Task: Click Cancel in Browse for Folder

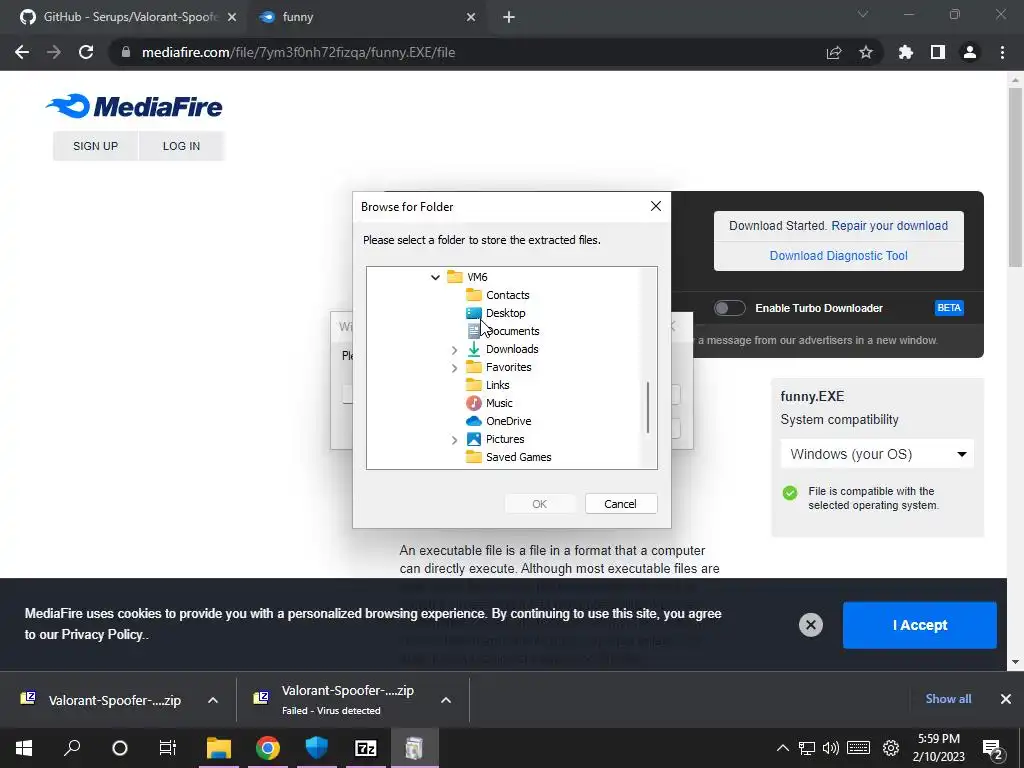Action: pos(620,504)
